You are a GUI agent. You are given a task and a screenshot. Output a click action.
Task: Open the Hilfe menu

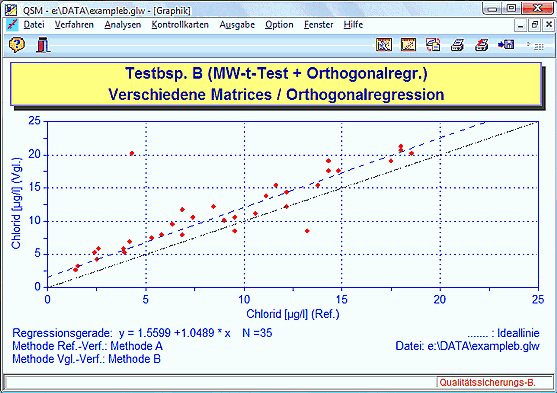(x=353, y=25)
